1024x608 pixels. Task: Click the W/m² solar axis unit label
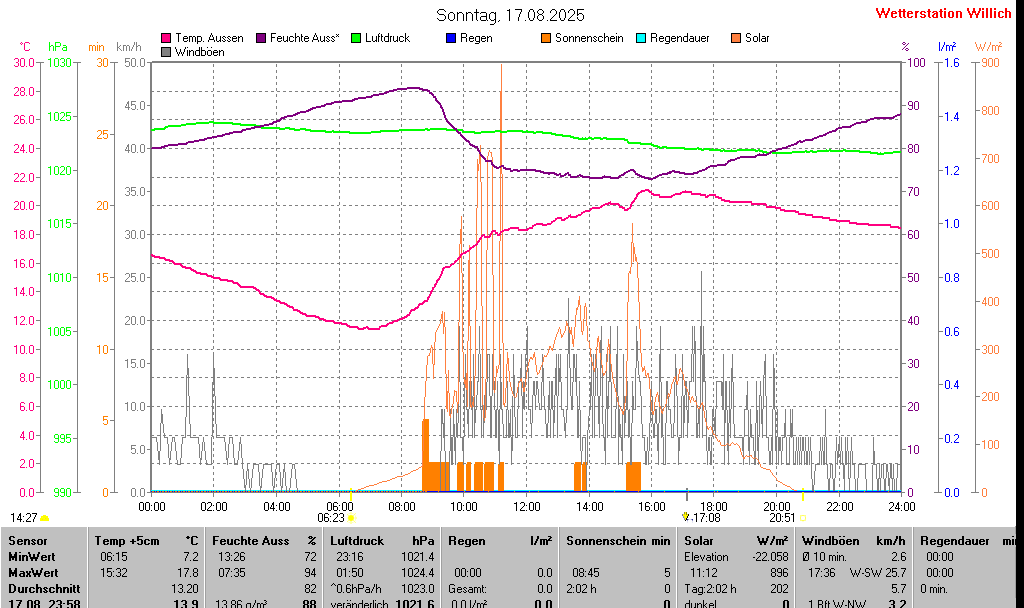[988, 47]
